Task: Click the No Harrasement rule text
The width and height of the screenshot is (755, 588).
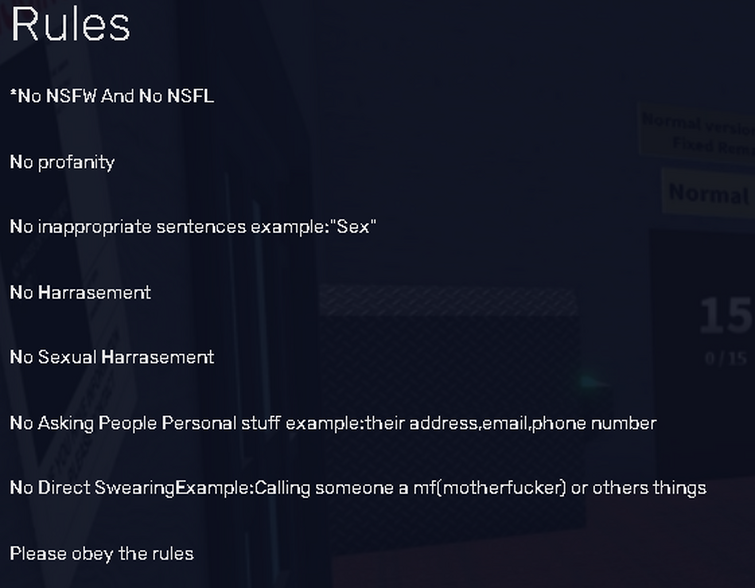Action: [x=80, y=292]
